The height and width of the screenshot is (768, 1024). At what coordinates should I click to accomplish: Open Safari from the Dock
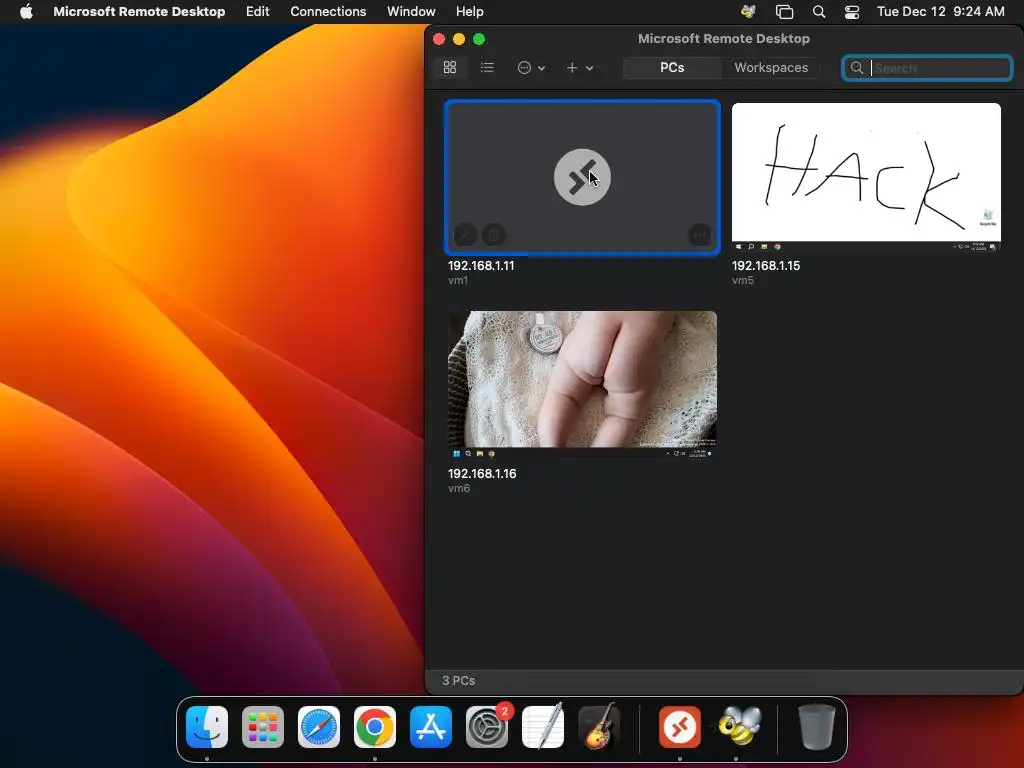pos(319,727)
